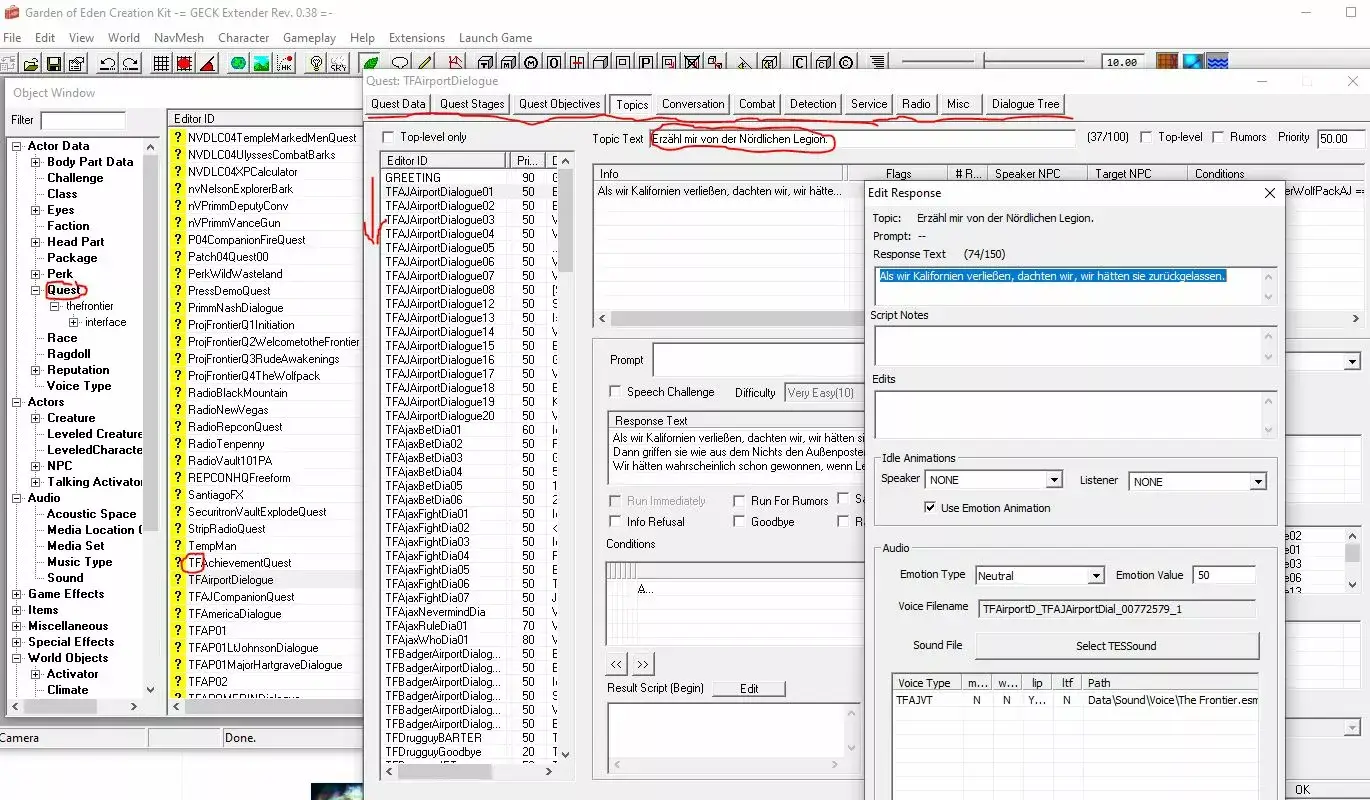Image resolution: width=1370 pixels, height=800 pixels.
Task: Expand the Body Part Data node
Action: 36,162
